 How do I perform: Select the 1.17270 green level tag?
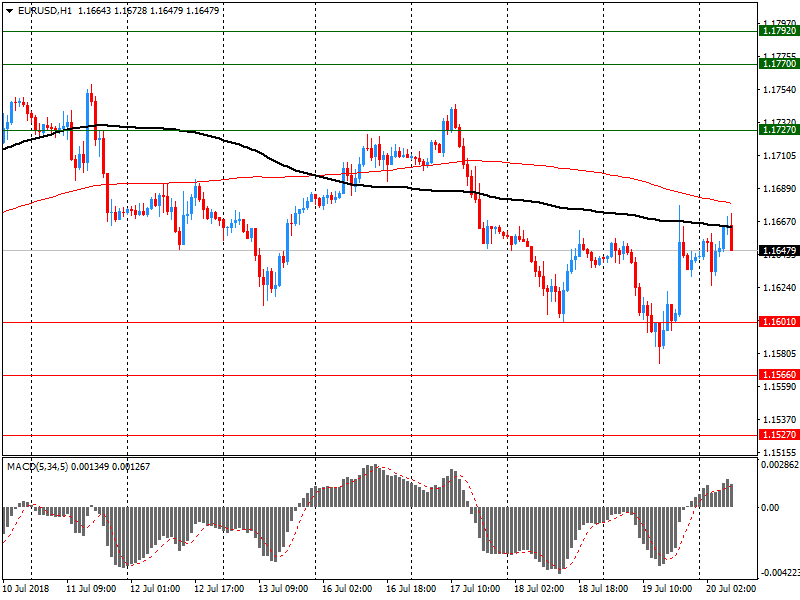click(x=779, y=130)
